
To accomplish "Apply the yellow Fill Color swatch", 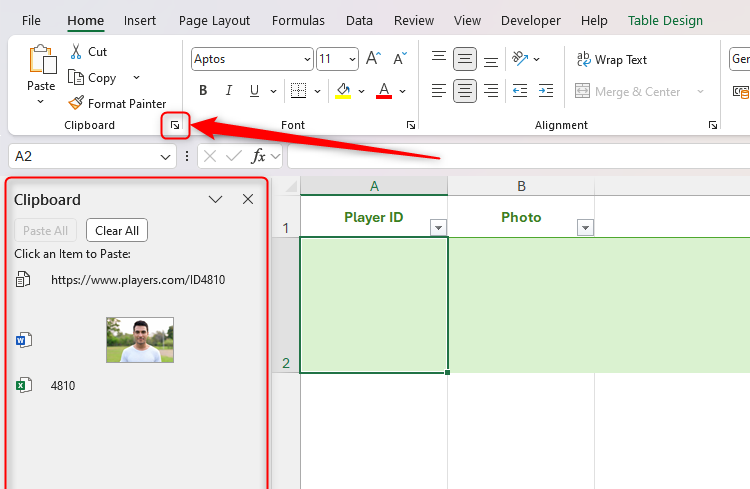I will click(343, 91).
